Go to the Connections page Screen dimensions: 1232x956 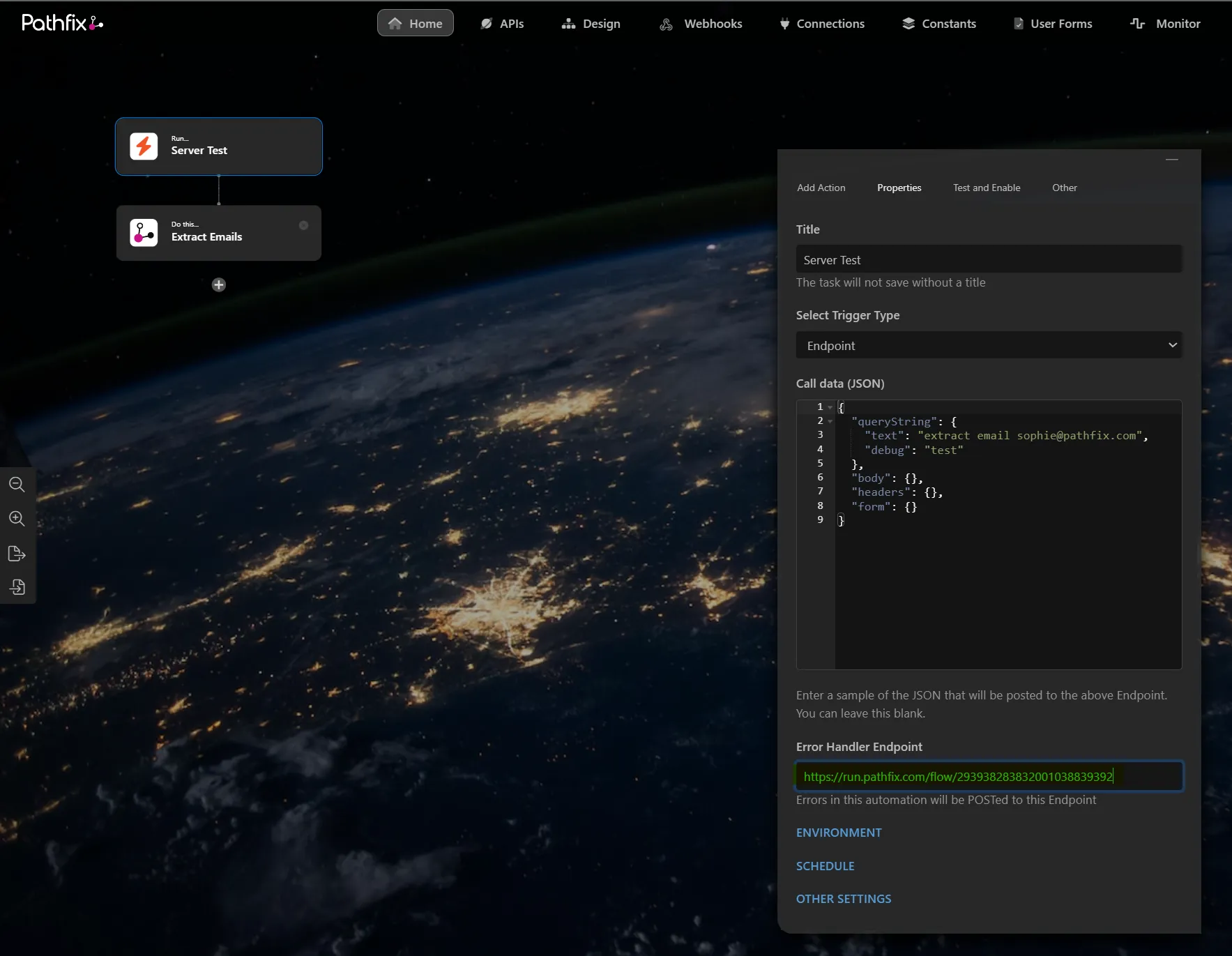[822, 24]
